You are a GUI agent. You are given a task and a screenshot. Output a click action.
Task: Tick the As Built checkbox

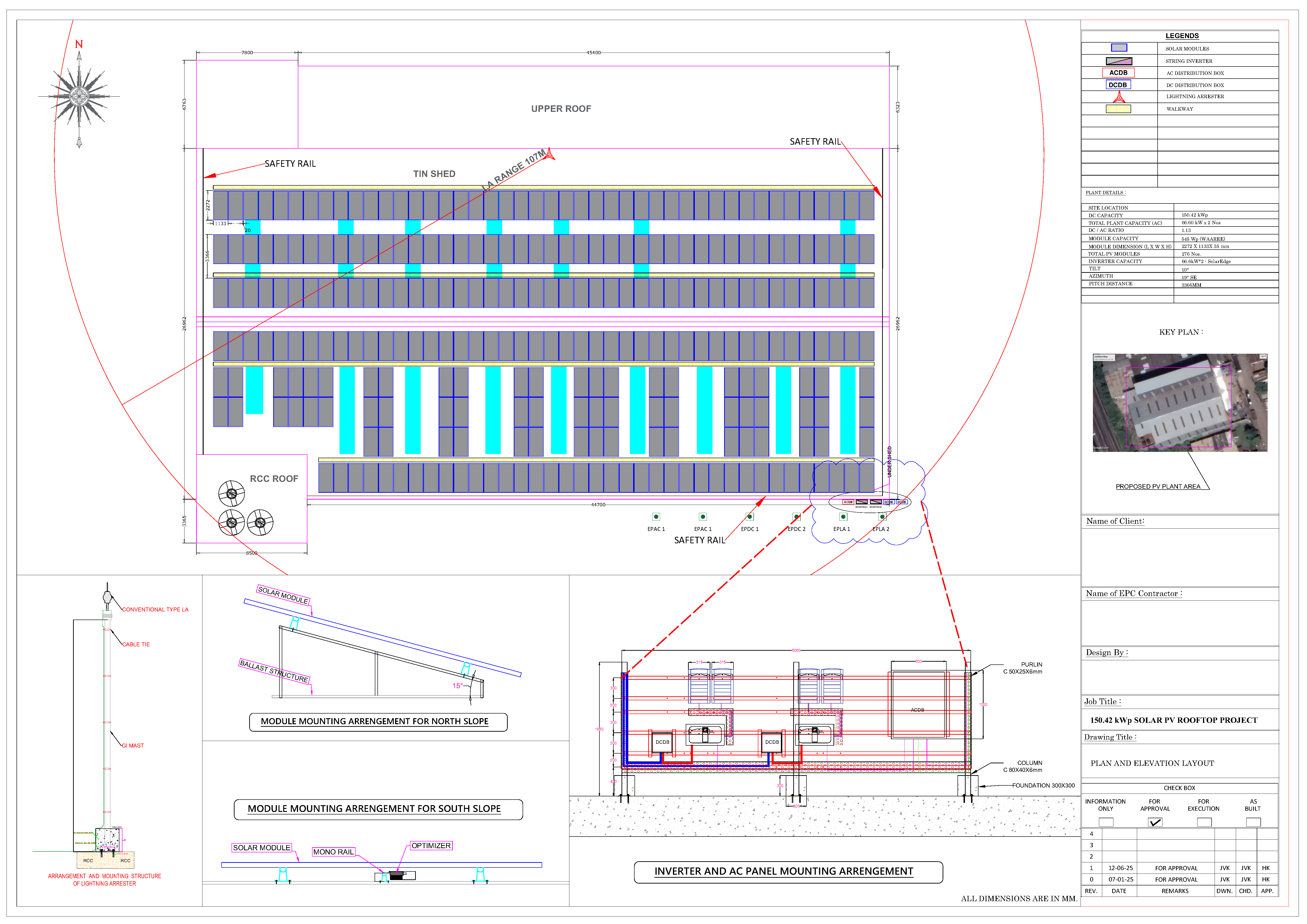click(1253, 822)
